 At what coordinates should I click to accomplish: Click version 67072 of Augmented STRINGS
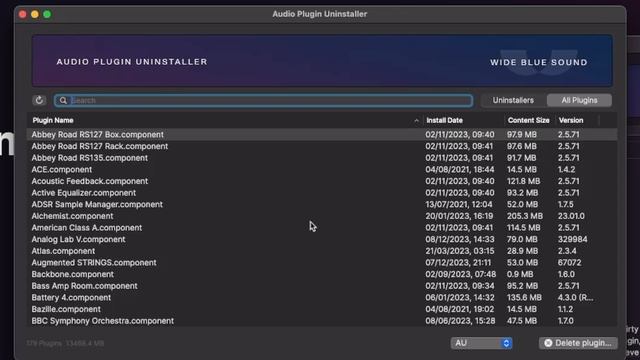[x=569, y=262]
